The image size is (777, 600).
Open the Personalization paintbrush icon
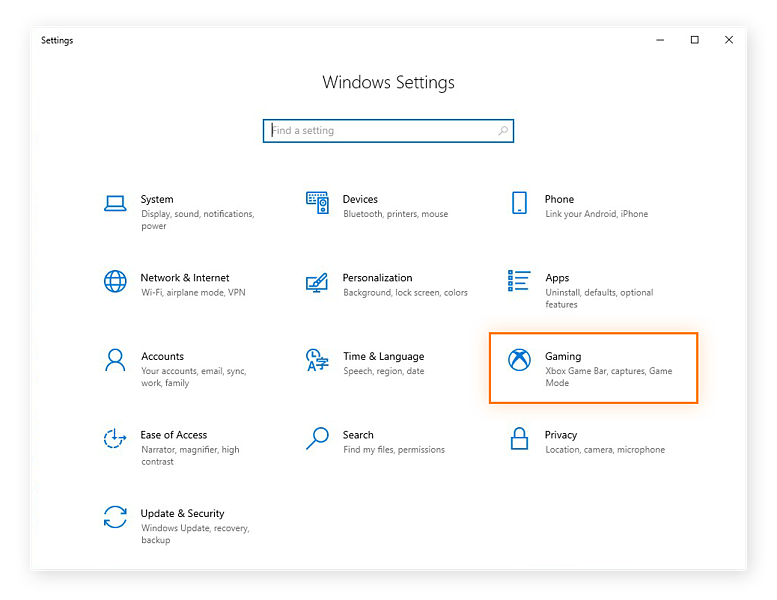click(317, 282)
